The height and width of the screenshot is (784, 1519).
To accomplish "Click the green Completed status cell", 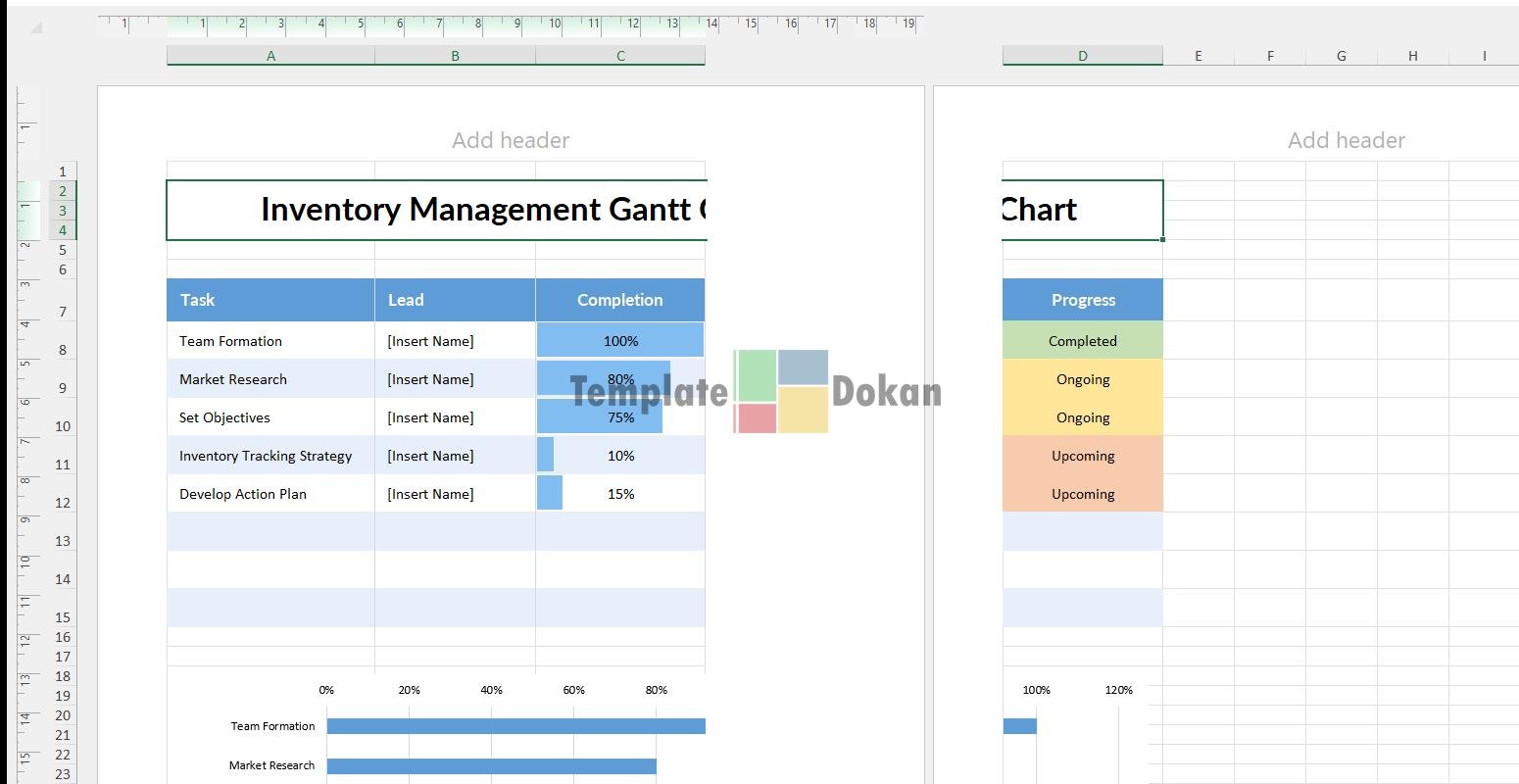I will (x=1082, y=341).
